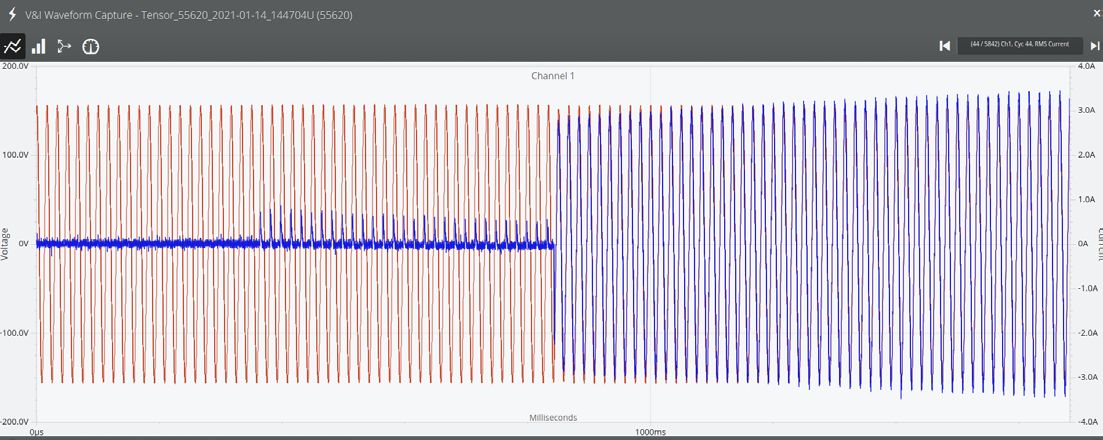Screen dimensions: 1103x440
Task: Click the -1.0A current axis value
Action: click(1085, 288)
